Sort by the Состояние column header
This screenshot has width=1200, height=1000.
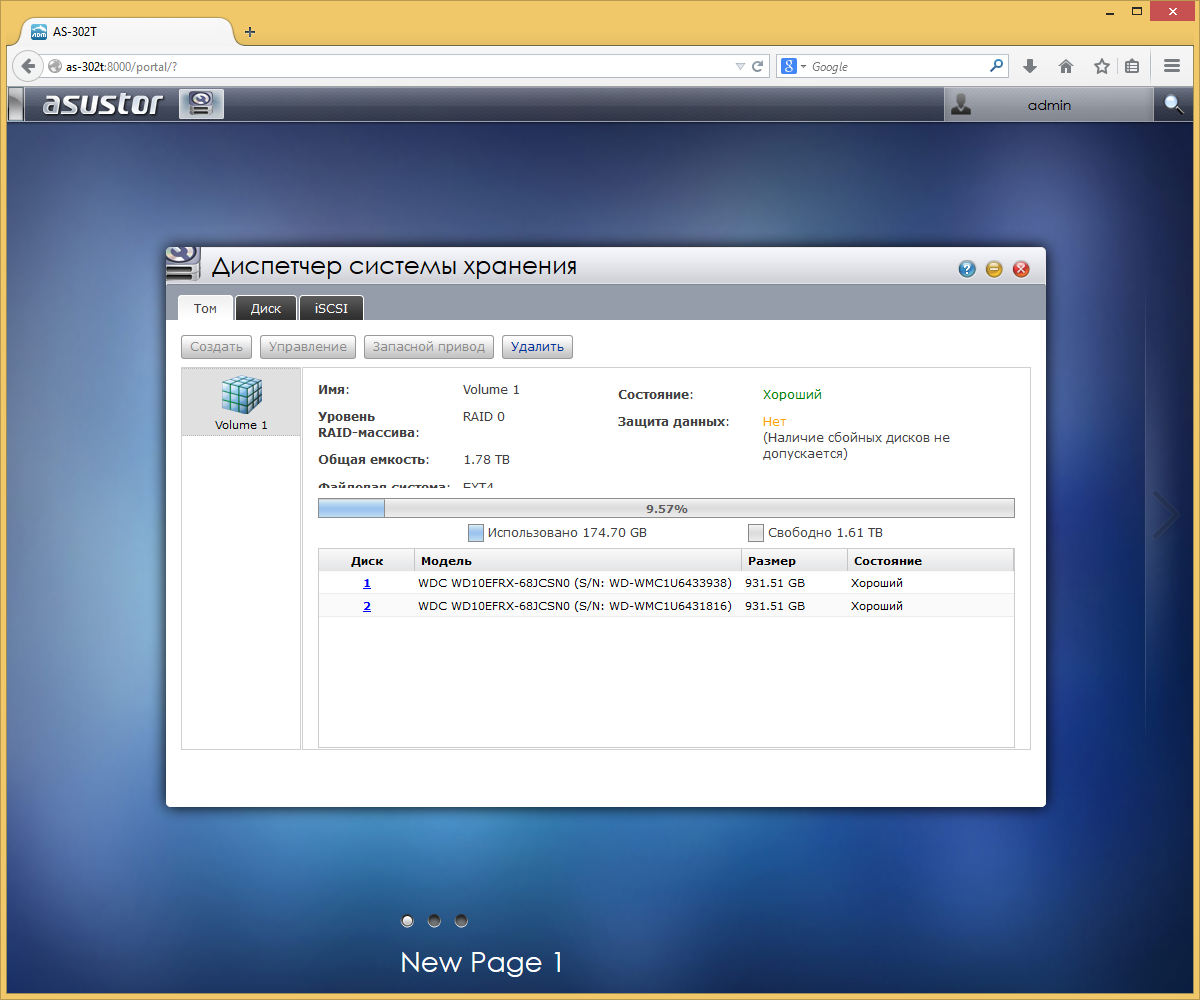point(930,561)
